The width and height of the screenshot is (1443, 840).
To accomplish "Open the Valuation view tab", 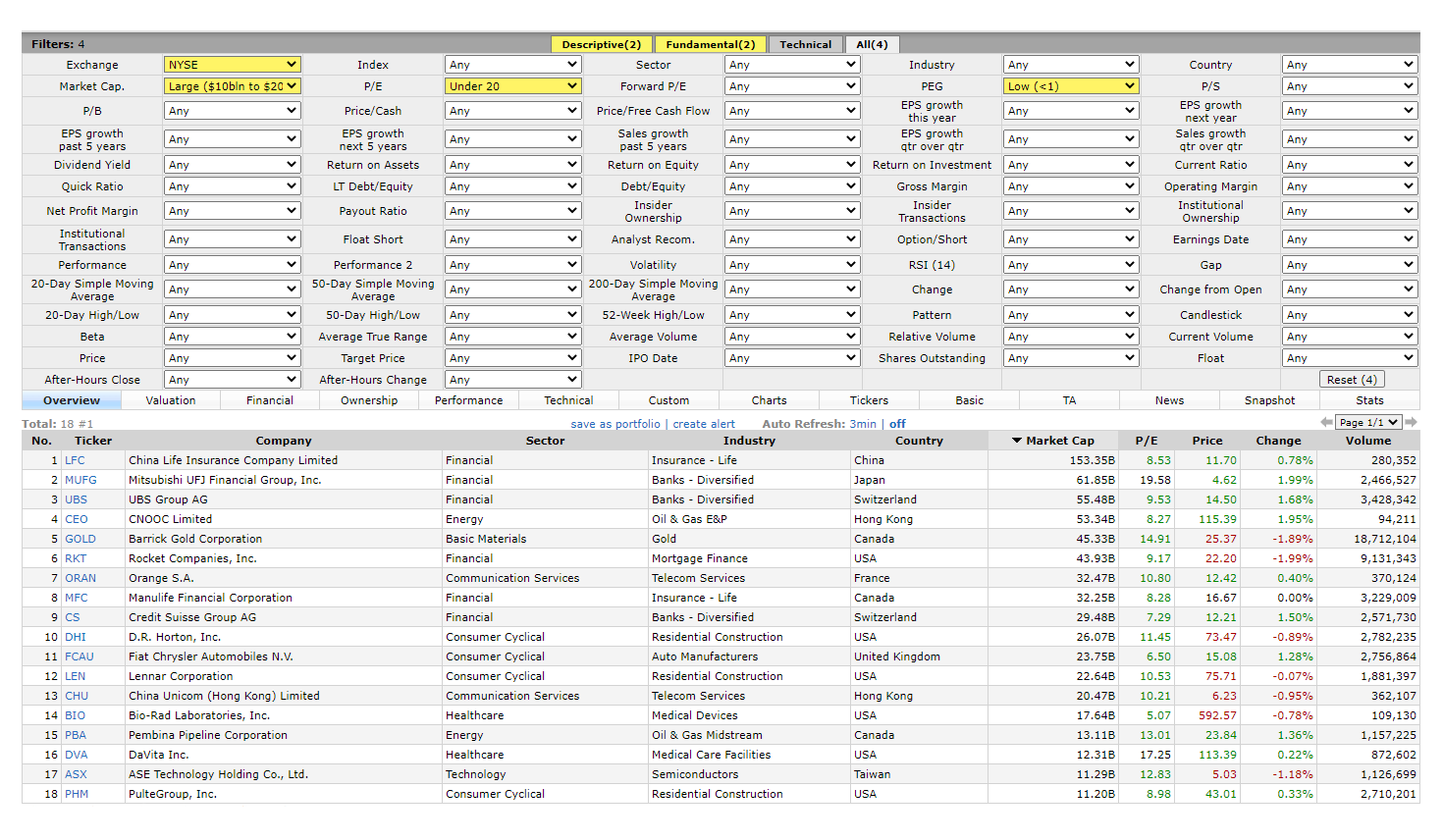I will 171,400.
